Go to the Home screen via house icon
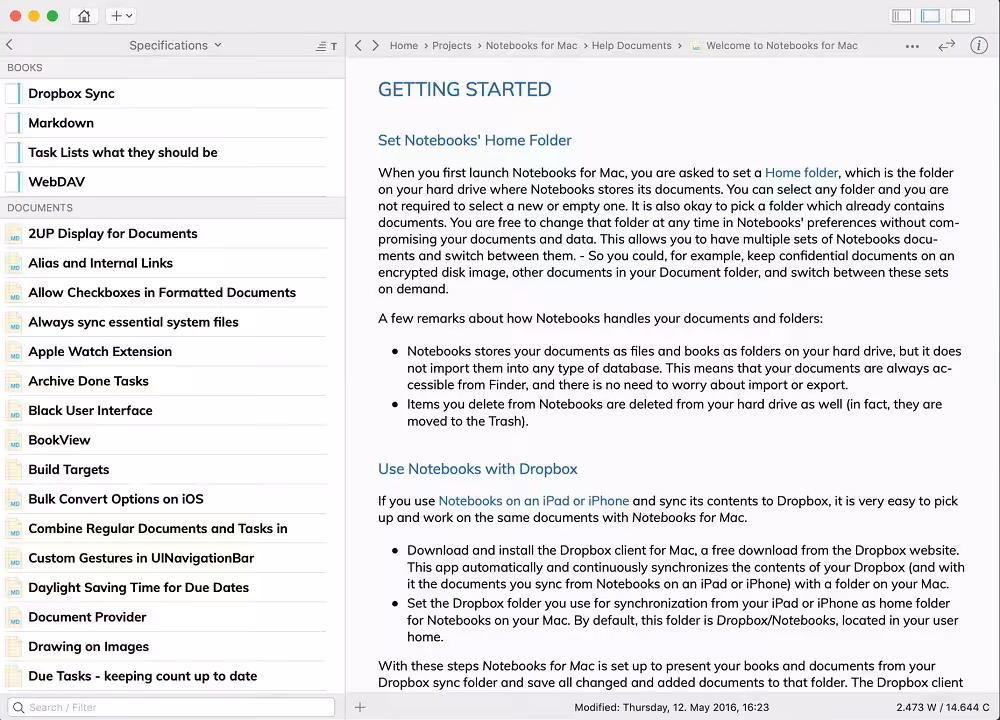 click(x=84, y=16)
